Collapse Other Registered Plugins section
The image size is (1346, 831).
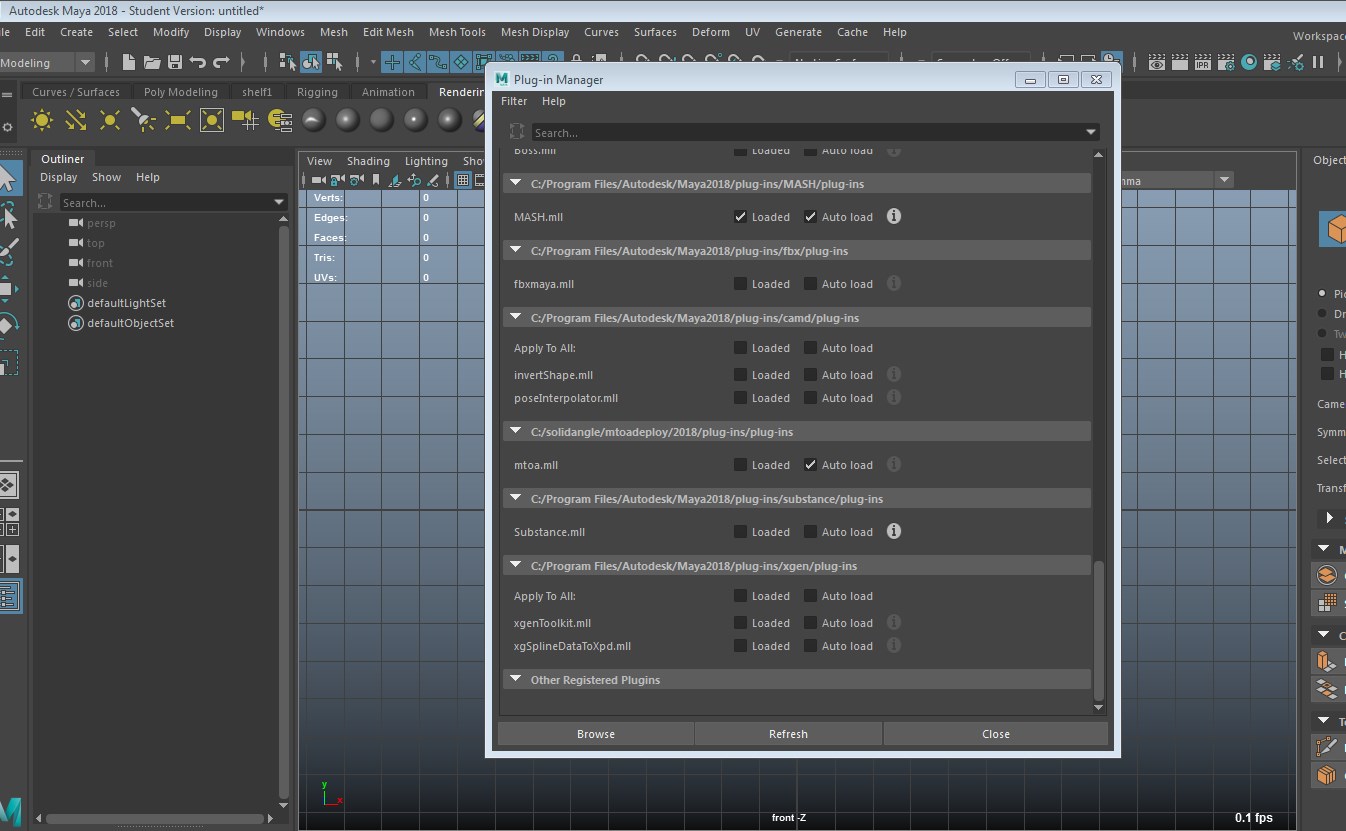pyautogui.click(x=516, y=679)
